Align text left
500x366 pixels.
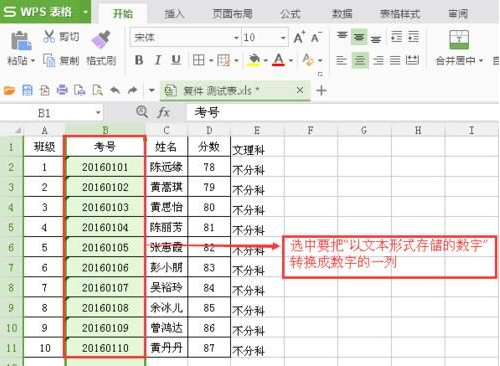point(341,60)
